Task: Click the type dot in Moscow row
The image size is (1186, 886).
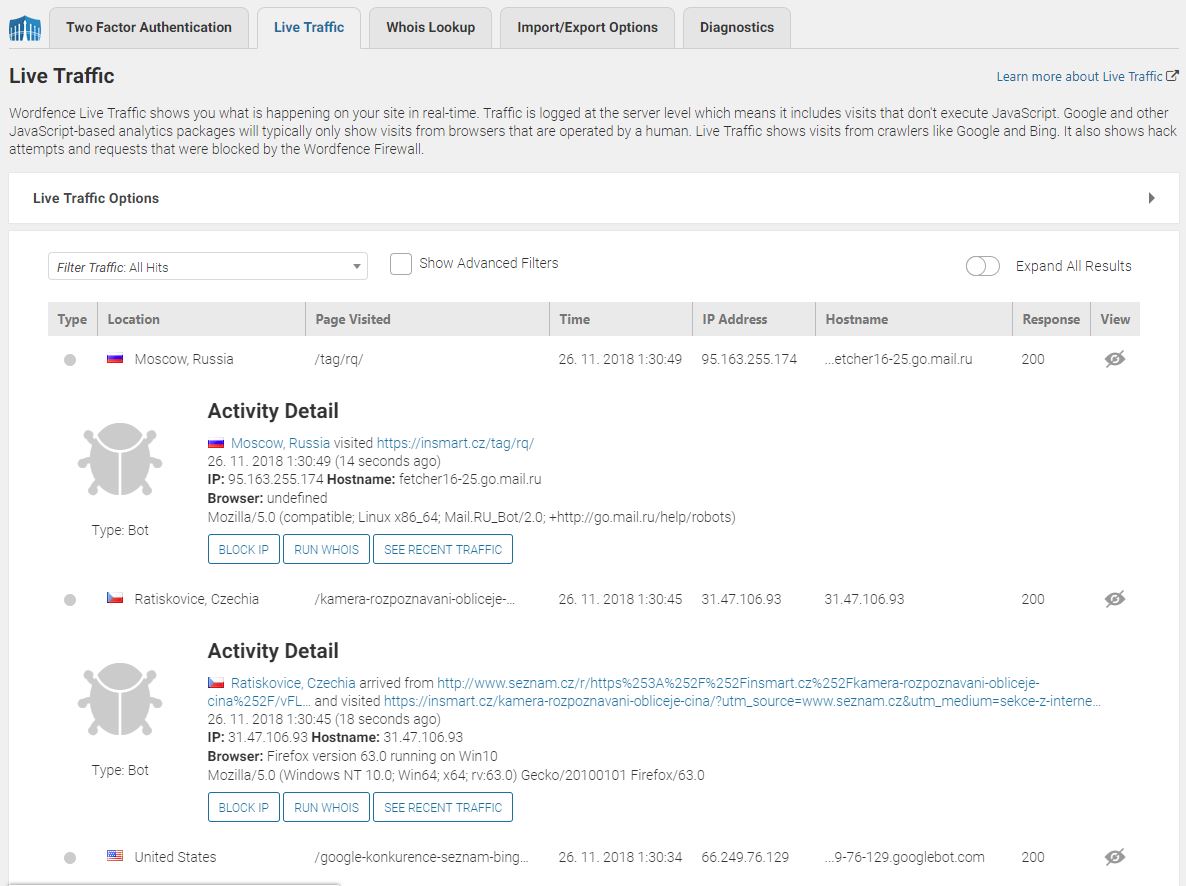Action: pos(70,360)
